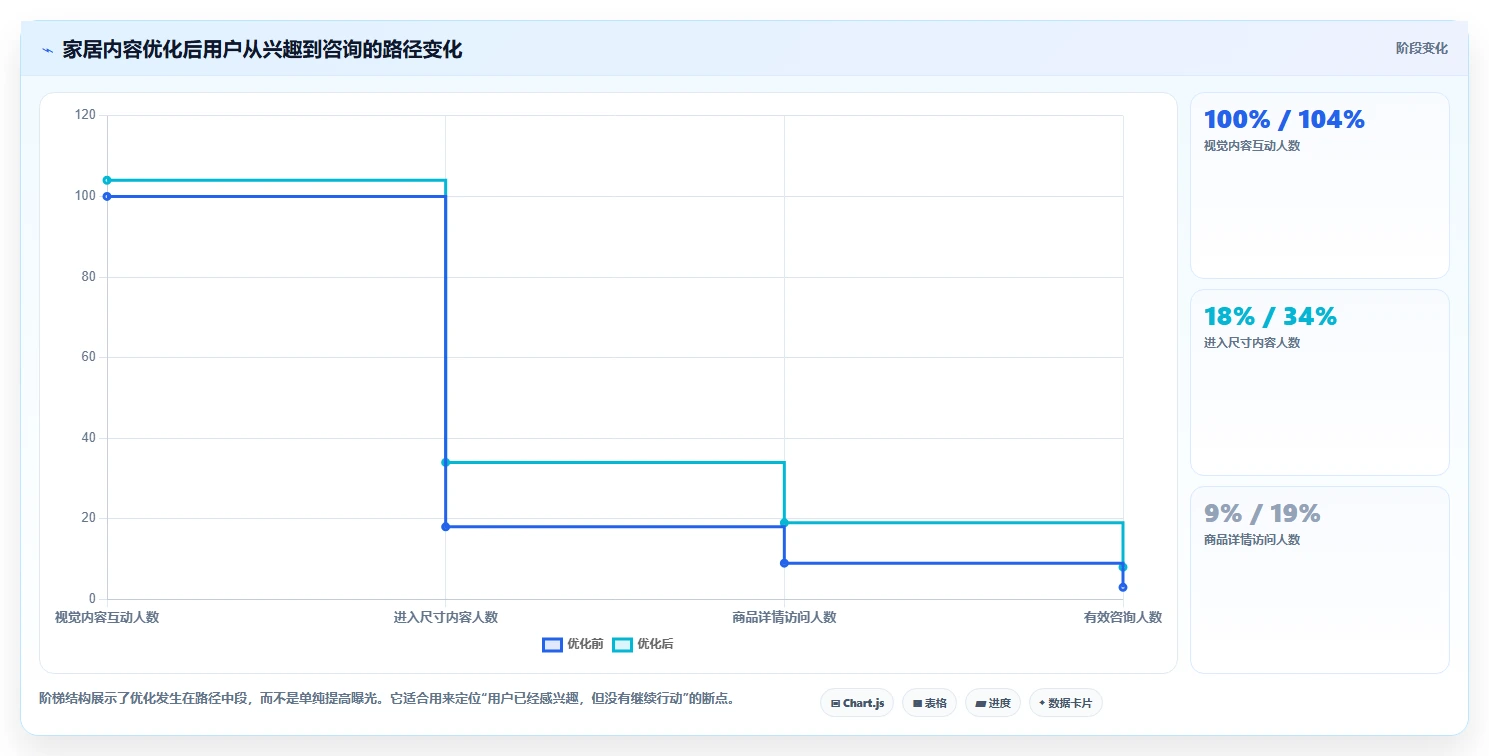Click the blue 优化前 point at 商品详情访问人数

coord(784,563)
